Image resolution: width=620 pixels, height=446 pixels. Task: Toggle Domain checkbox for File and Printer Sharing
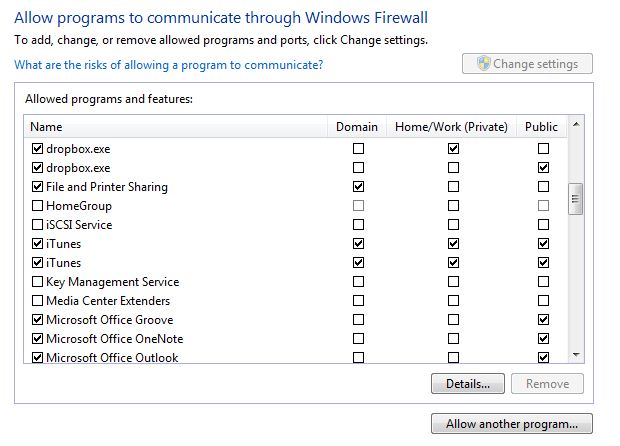pyautogui.click(x=358, y=187)
